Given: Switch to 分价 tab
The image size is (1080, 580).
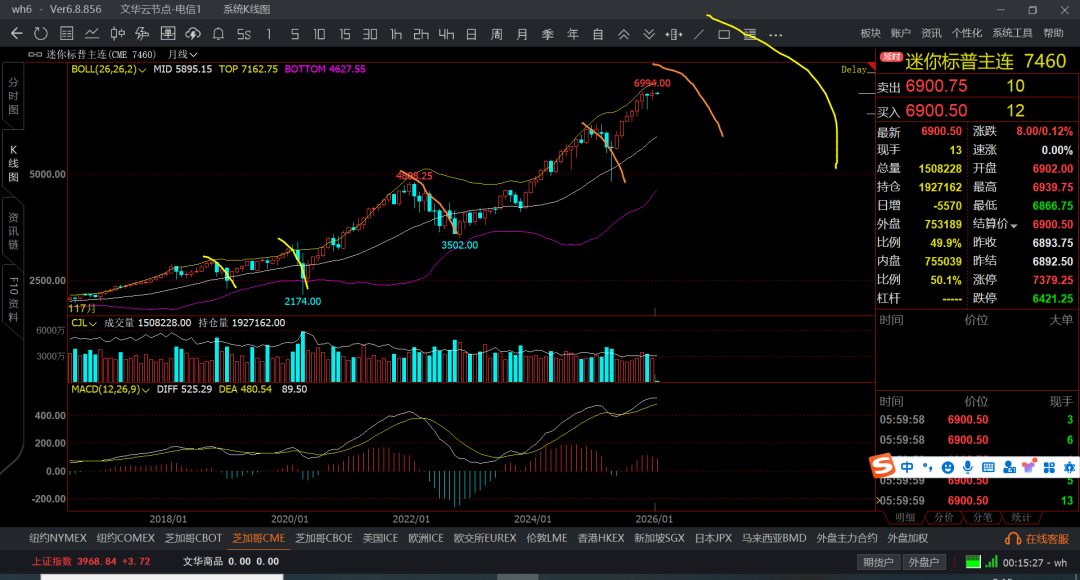Looking at the screenshot, I should pos(943,517).
